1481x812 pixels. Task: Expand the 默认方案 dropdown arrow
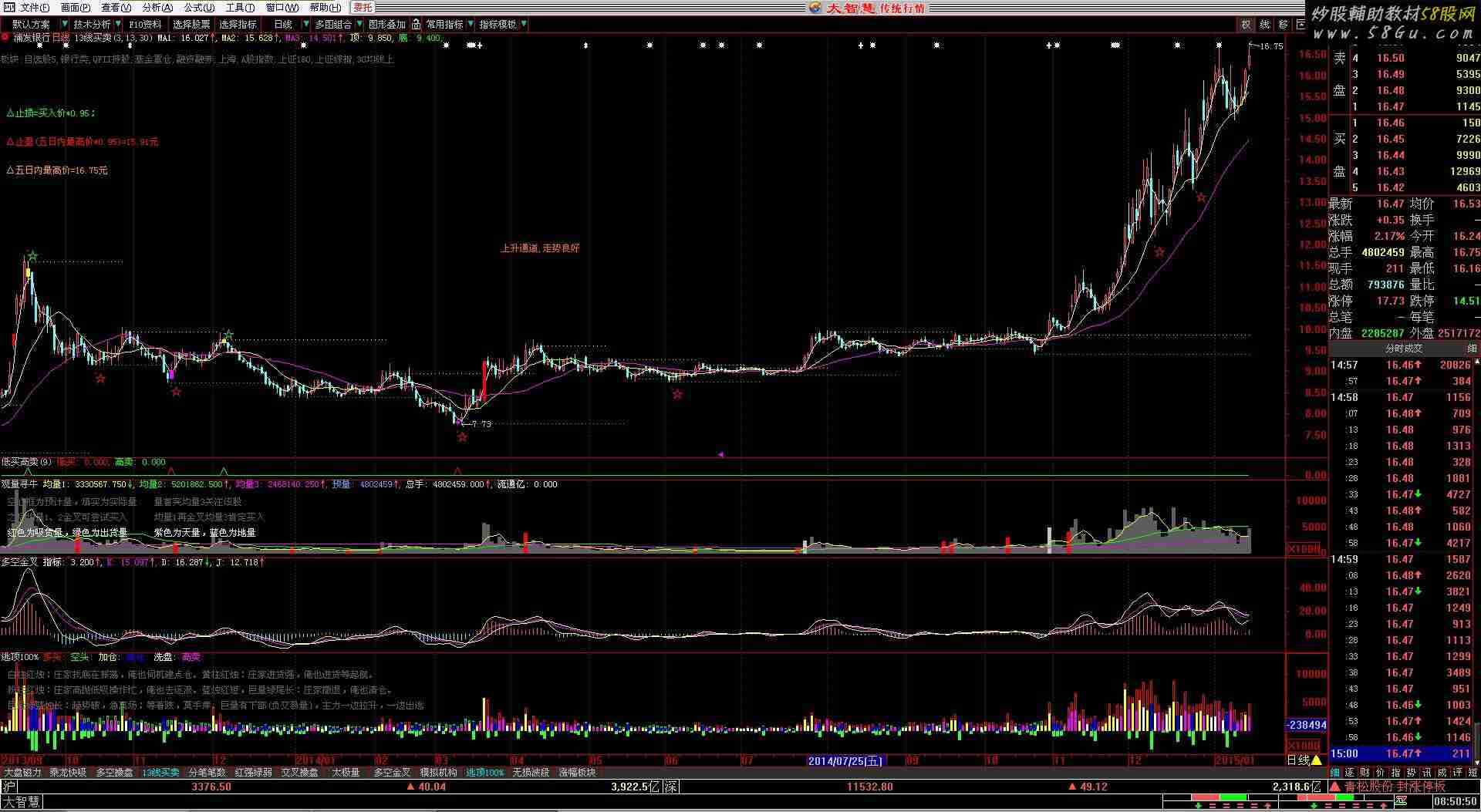click(x=64, y=25)
